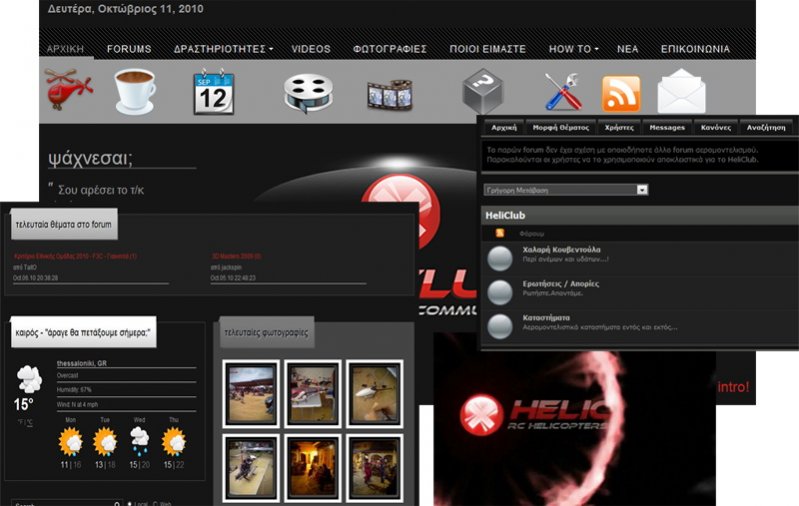
Task: Click the Humidity: 67% weather line
Action: tap(74, 390)
